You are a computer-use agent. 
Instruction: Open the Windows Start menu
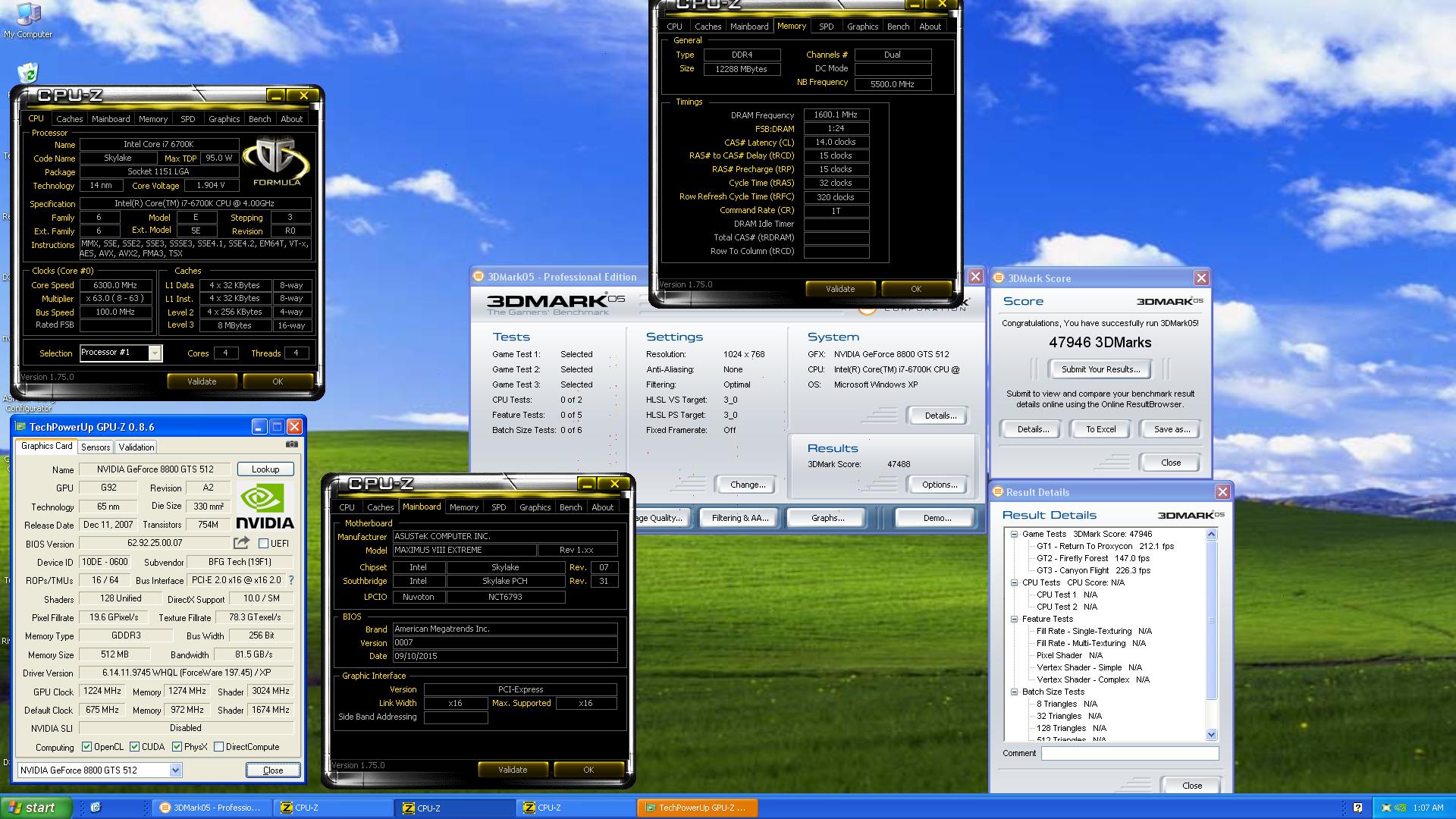[x=37, y=808]
